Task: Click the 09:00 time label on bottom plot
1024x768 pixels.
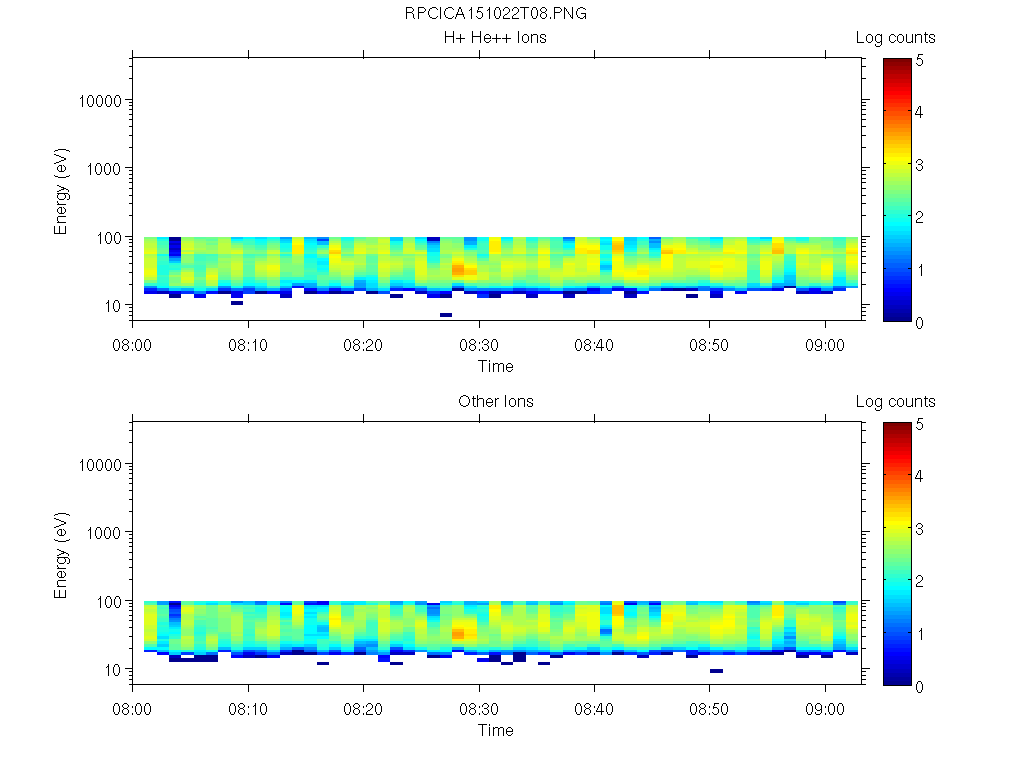Action: point(825,709)
